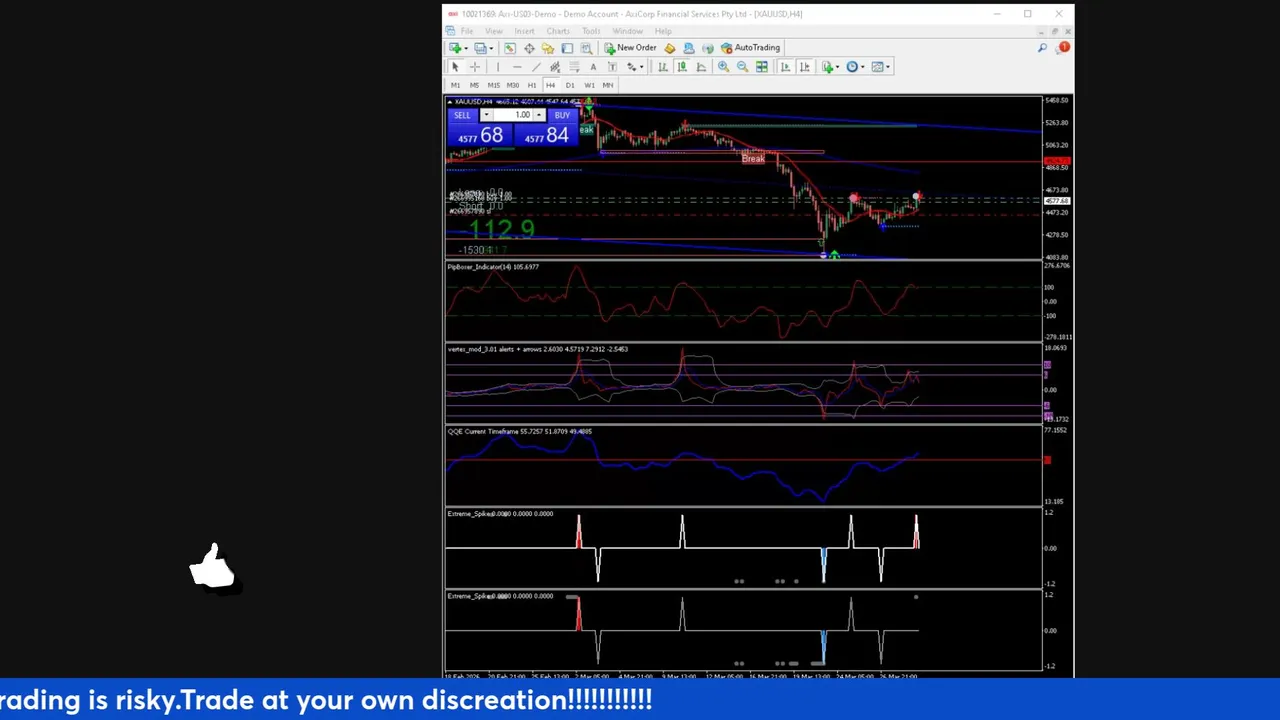Switch to D1 timeframe
1280x720 pixels.
coord(570,85)
